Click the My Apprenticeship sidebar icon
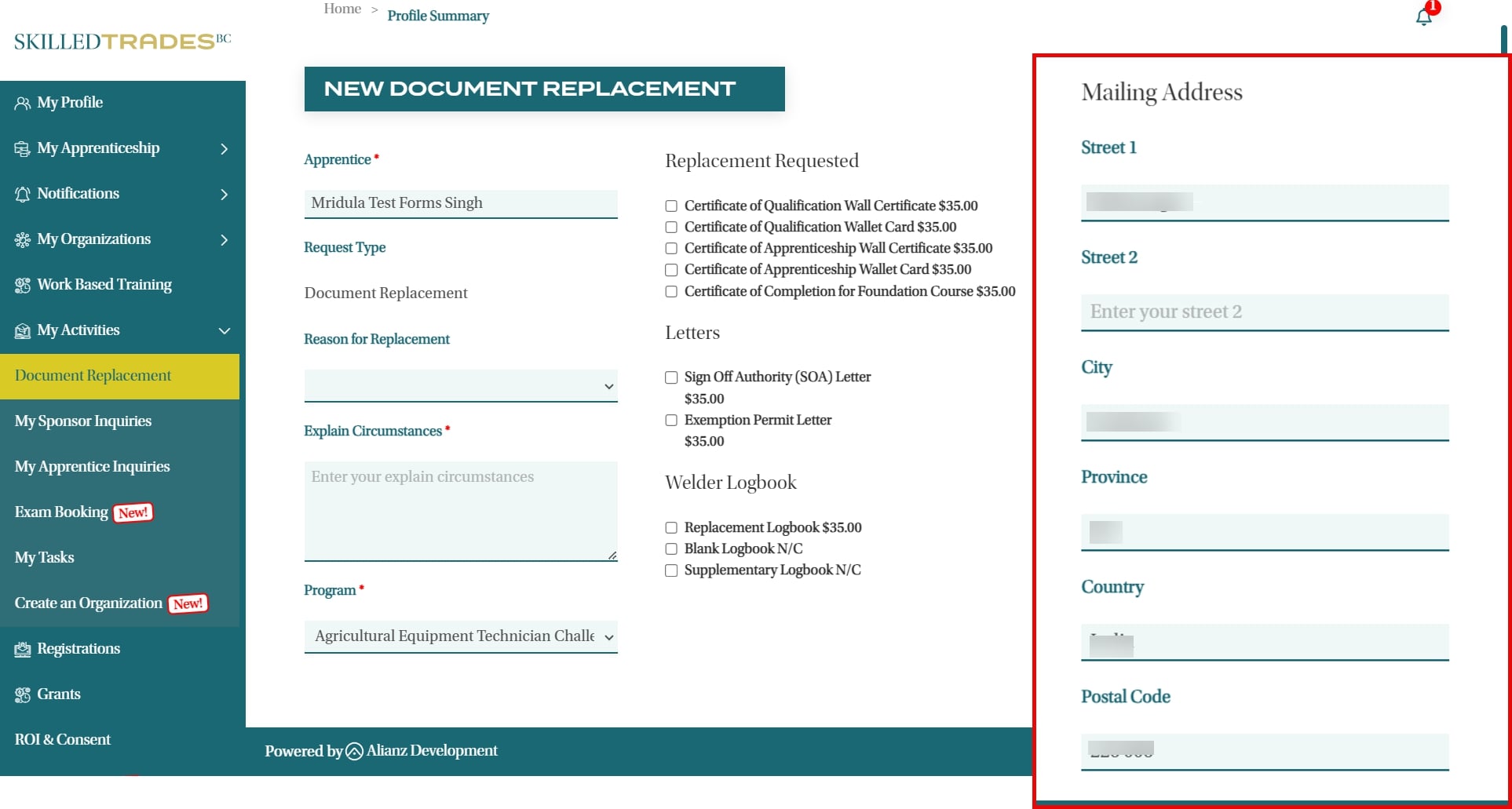Viewport: 1512px width, 809px height. click(23, 149)
